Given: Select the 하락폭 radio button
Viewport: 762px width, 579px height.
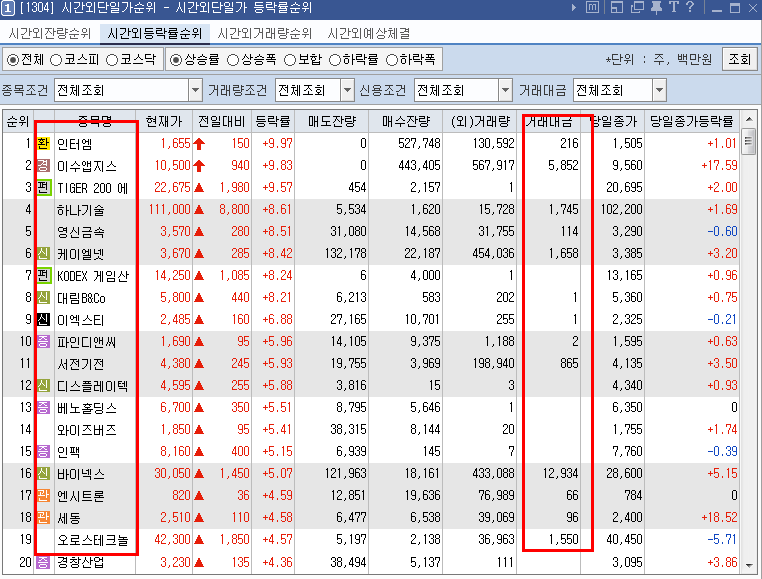Looking at the screenshot, I should (392, 60).
